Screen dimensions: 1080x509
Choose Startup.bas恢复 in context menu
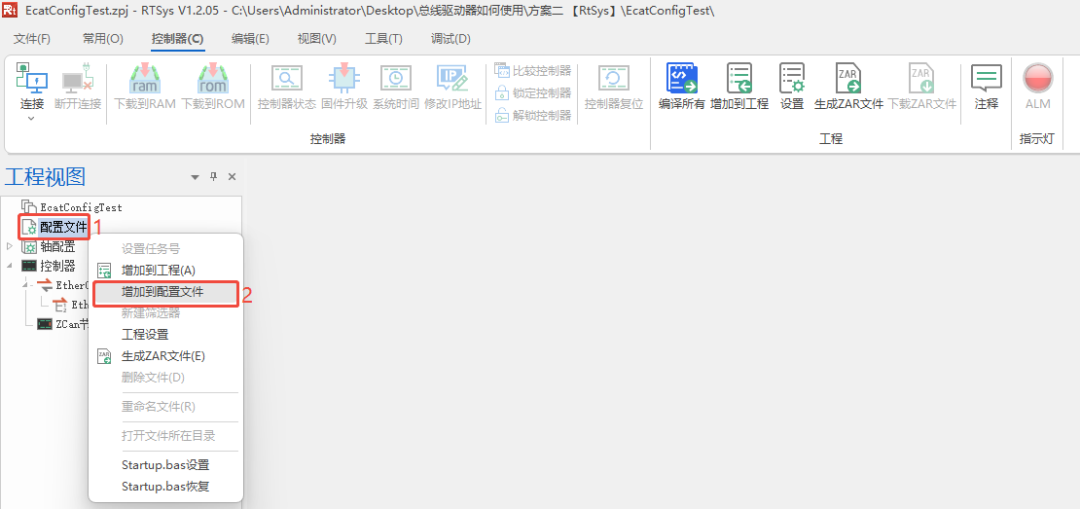coord(166,486)
